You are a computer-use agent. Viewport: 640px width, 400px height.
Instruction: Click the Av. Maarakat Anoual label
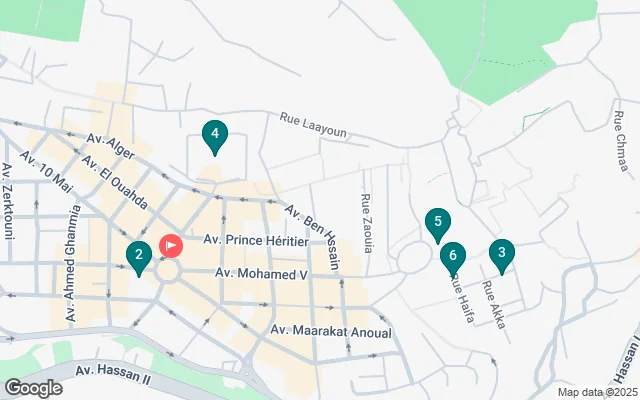(x=331, y=331)
